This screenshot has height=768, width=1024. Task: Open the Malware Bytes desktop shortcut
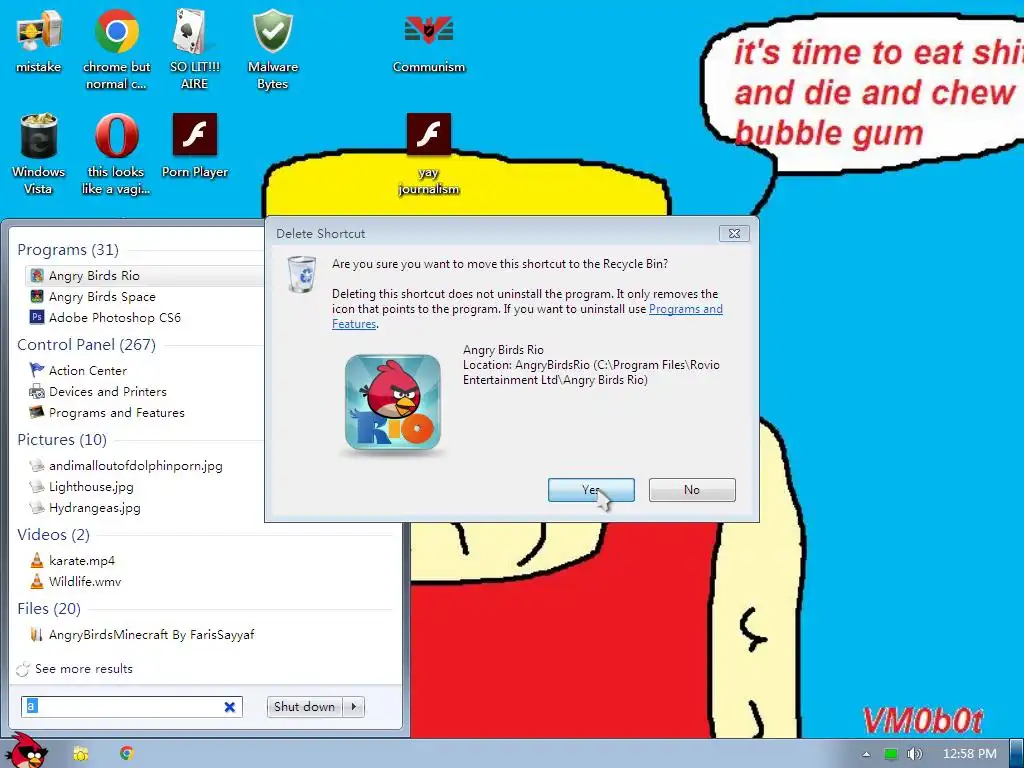(x=272, y=49)
